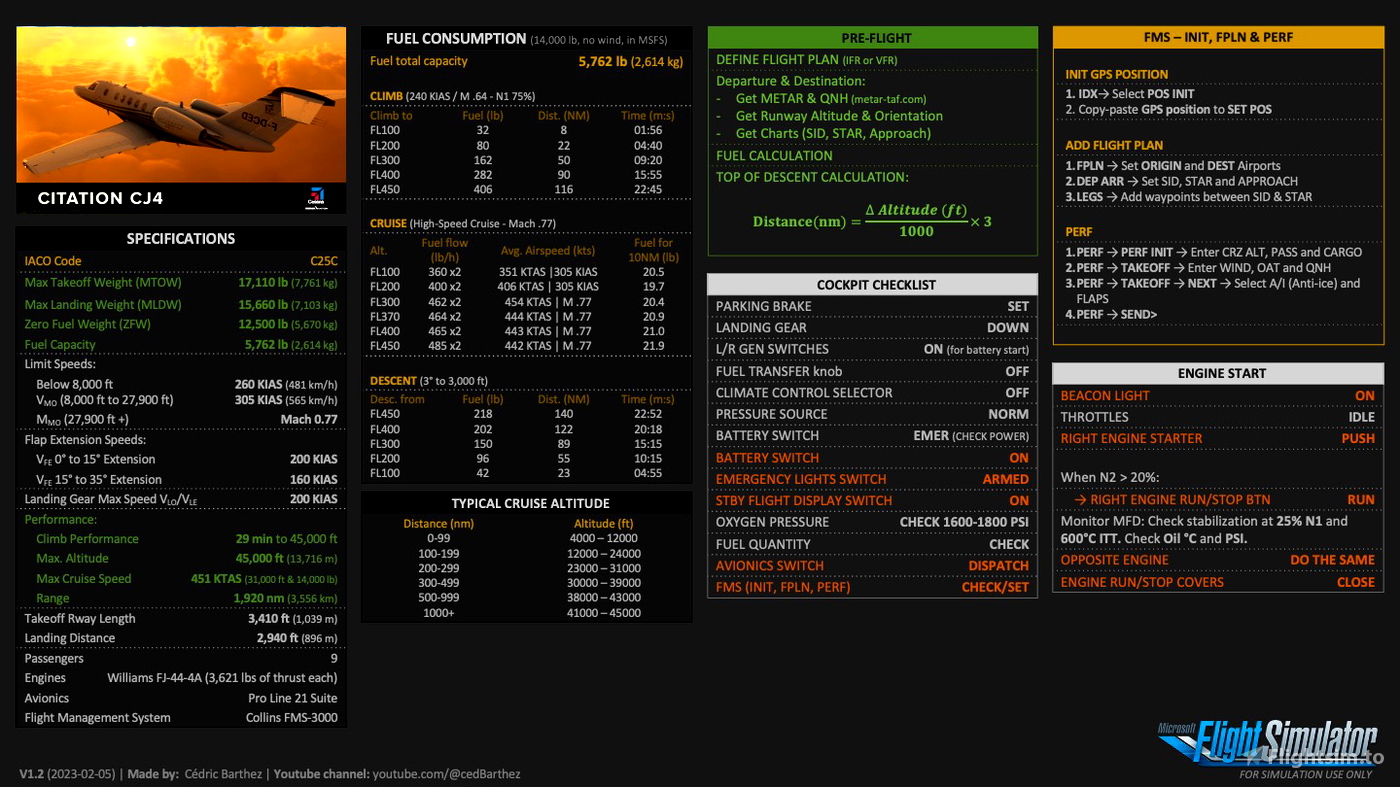Click the top of descent distance formula
1400x787 pixels.
click(x=872, y=221)
